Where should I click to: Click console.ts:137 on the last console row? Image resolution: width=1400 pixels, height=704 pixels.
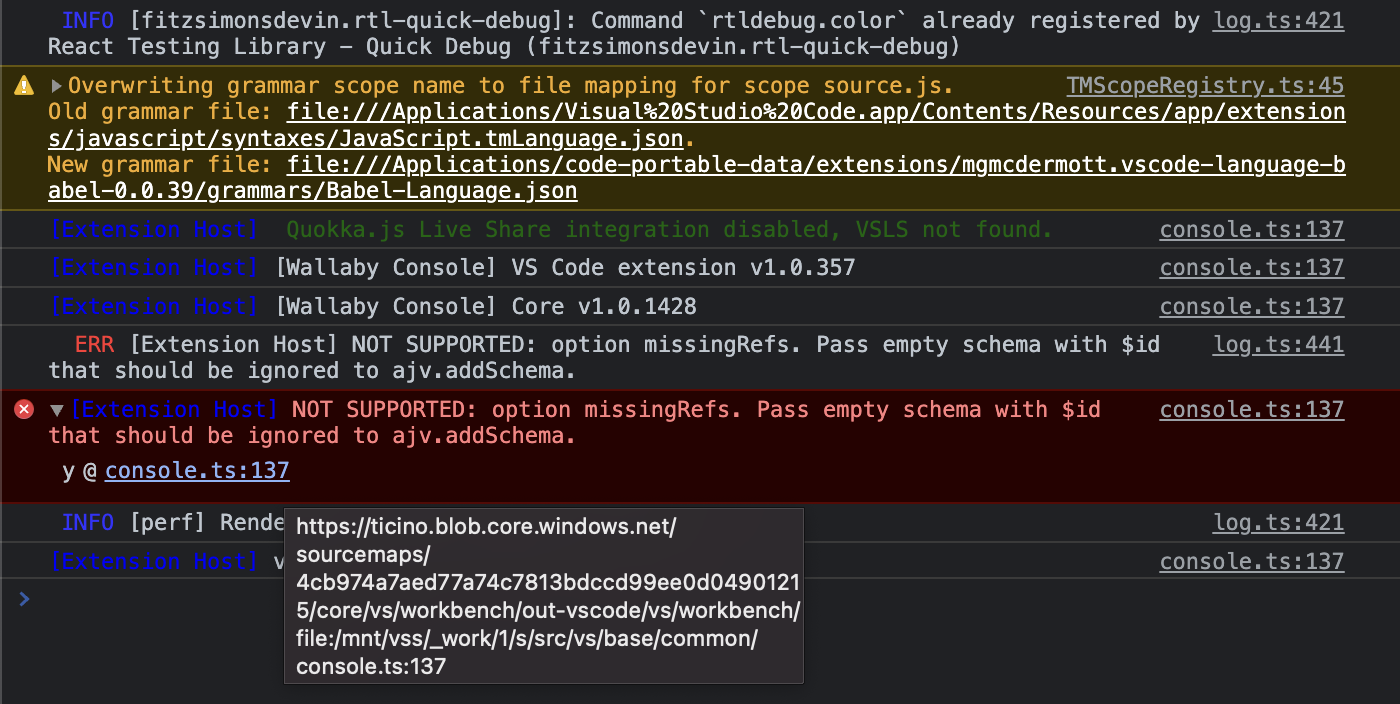click(x=1251, y=561)
